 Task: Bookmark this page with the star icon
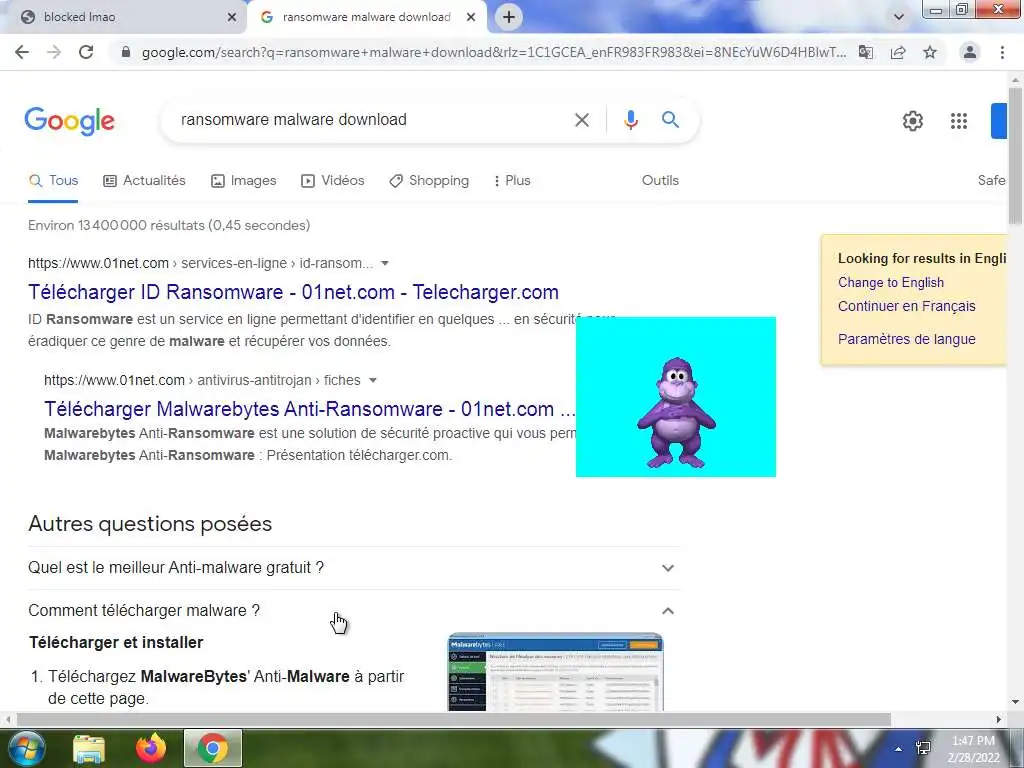pos(930,52)
